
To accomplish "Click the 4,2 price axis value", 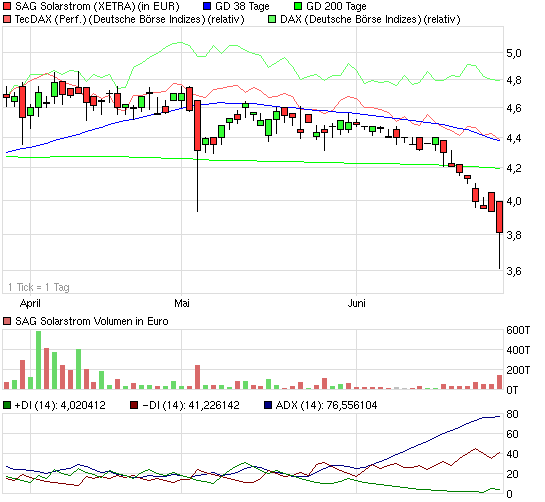I will [x=514, y=168].
